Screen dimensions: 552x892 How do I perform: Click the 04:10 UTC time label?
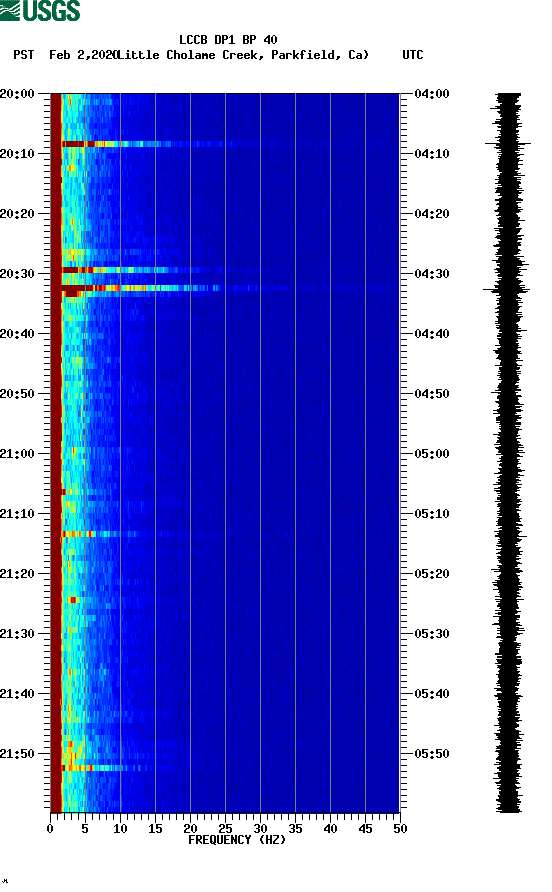[432, 154]
